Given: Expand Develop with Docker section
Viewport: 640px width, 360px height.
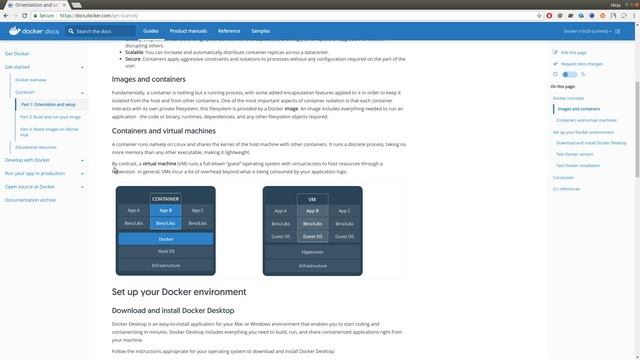Looking at the screenshot, I should (82, 160).
